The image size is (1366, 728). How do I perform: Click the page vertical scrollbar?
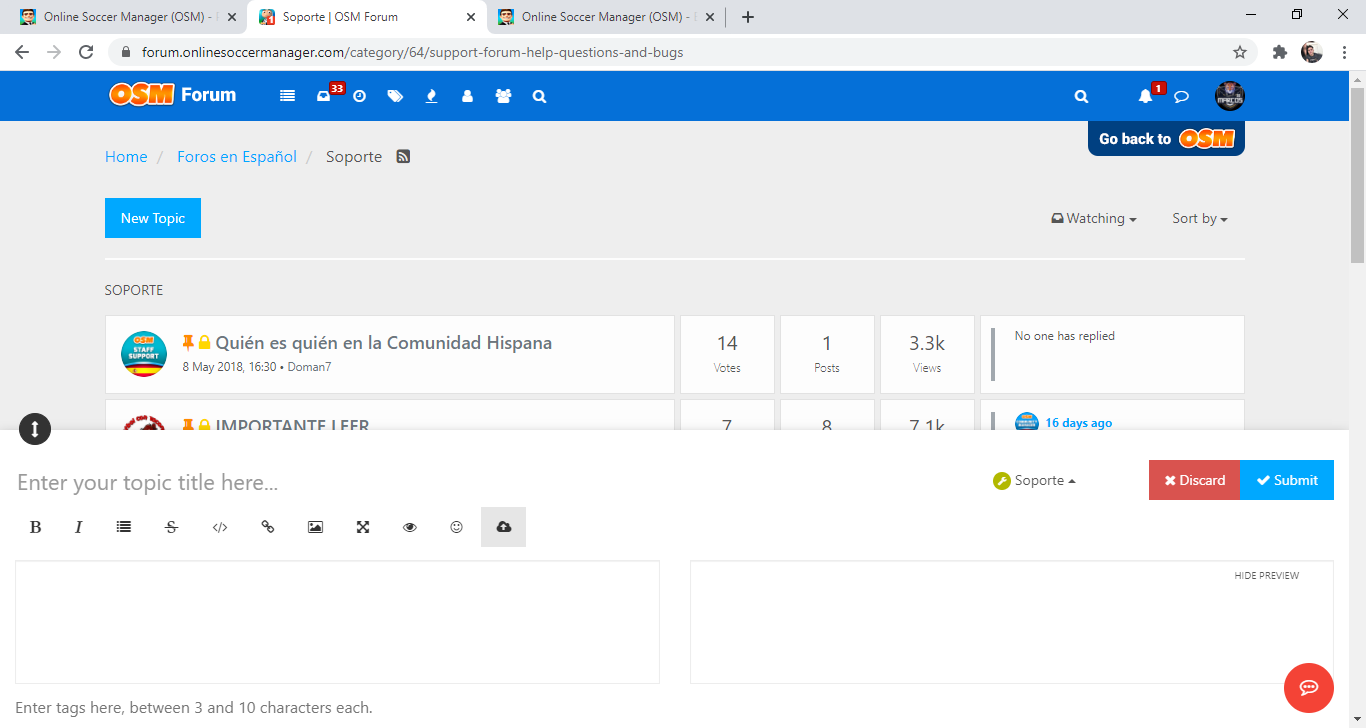pyautogui.click(x=1357, y=176)
